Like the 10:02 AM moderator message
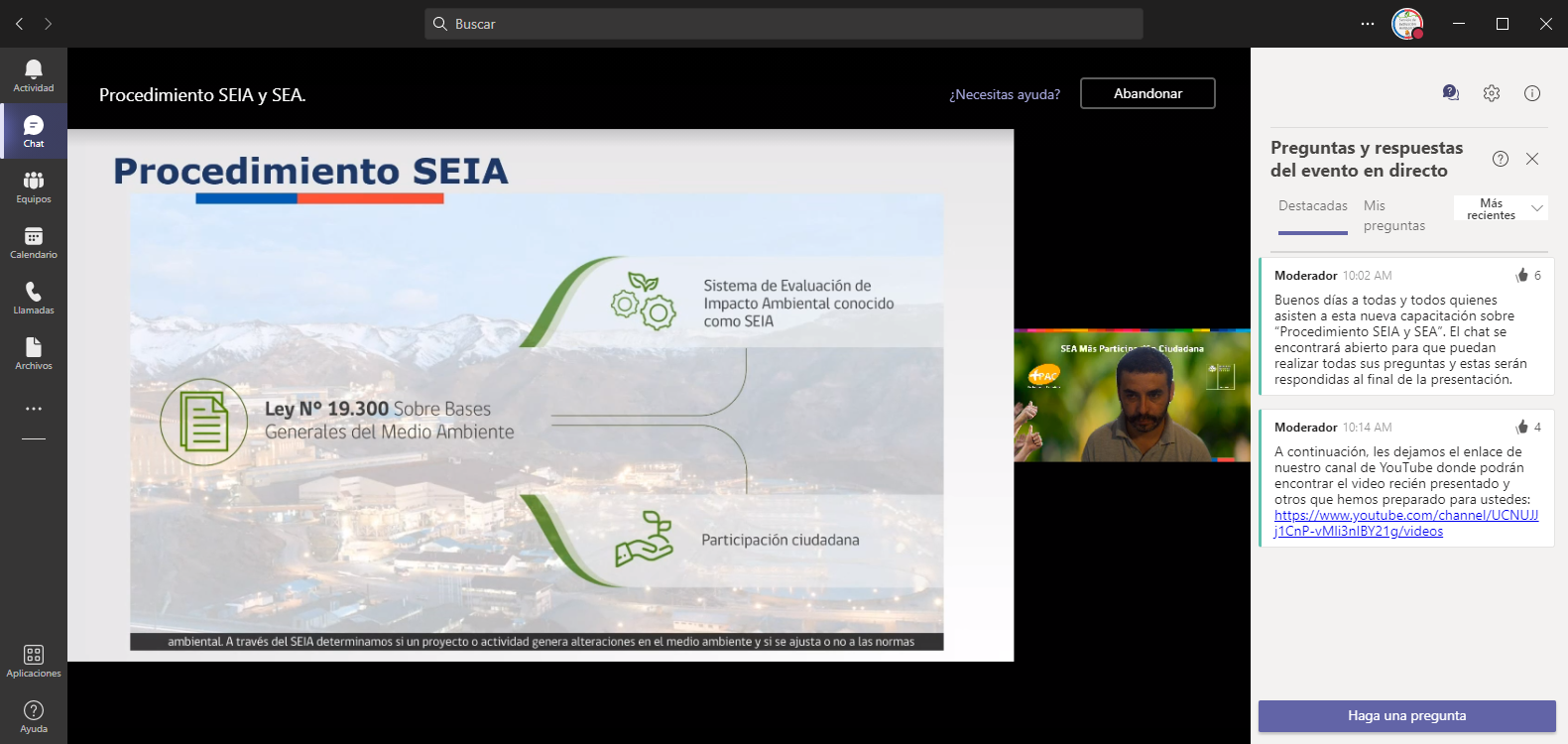The width and height of the screenshot is (1568, 744). [1522, 276]
